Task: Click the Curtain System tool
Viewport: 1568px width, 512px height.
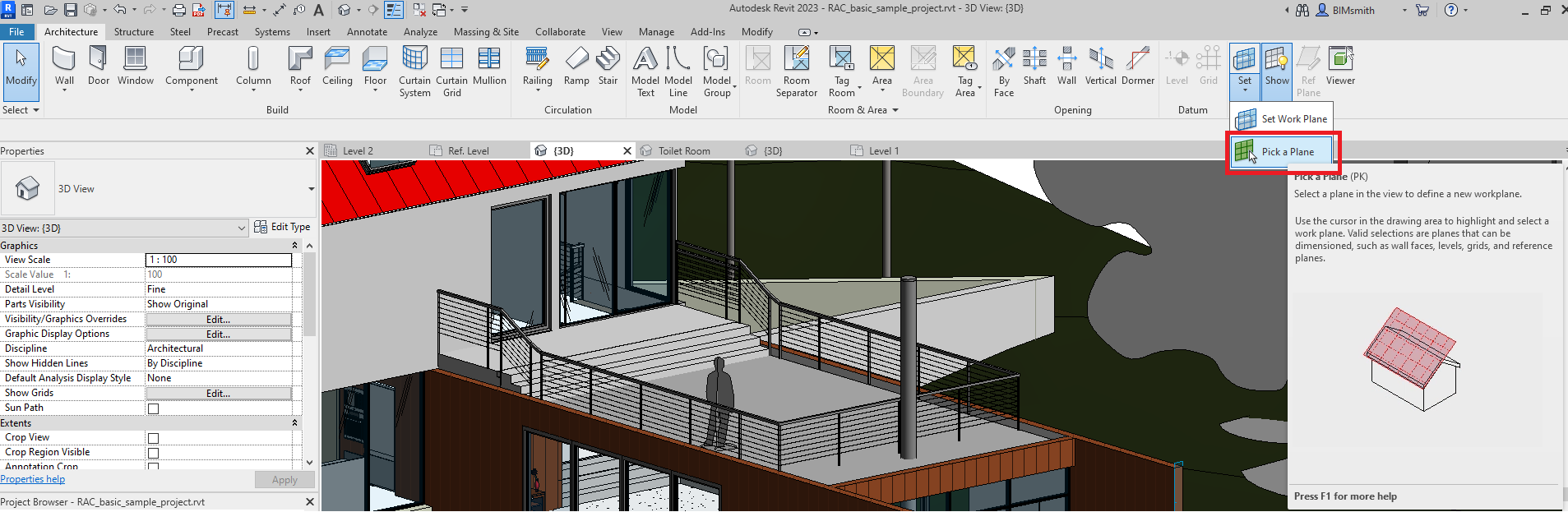Action: (x=414, y=70)
